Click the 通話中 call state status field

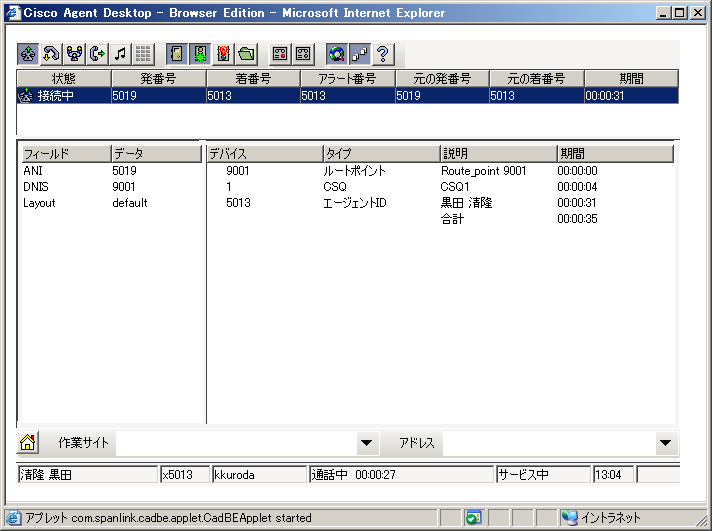click(x=401, y=475)
